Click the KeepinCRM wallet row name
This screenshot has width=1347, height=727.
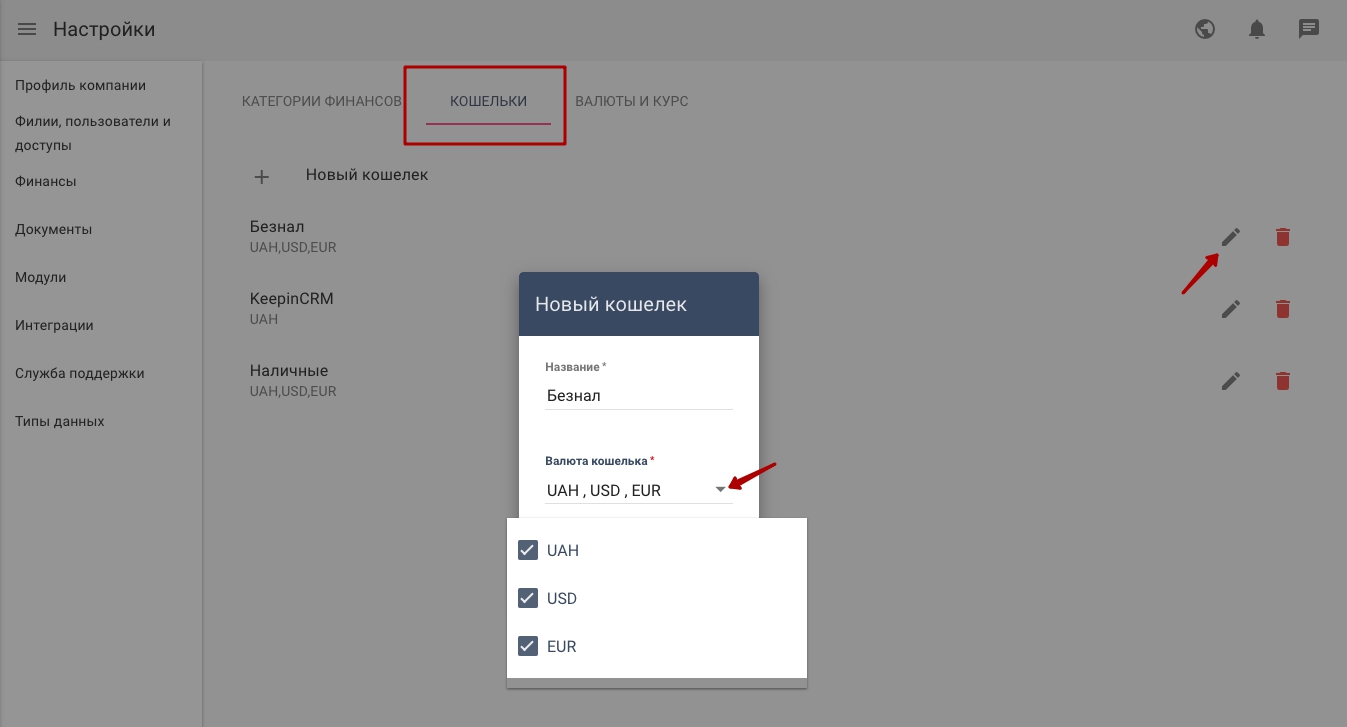292,299
